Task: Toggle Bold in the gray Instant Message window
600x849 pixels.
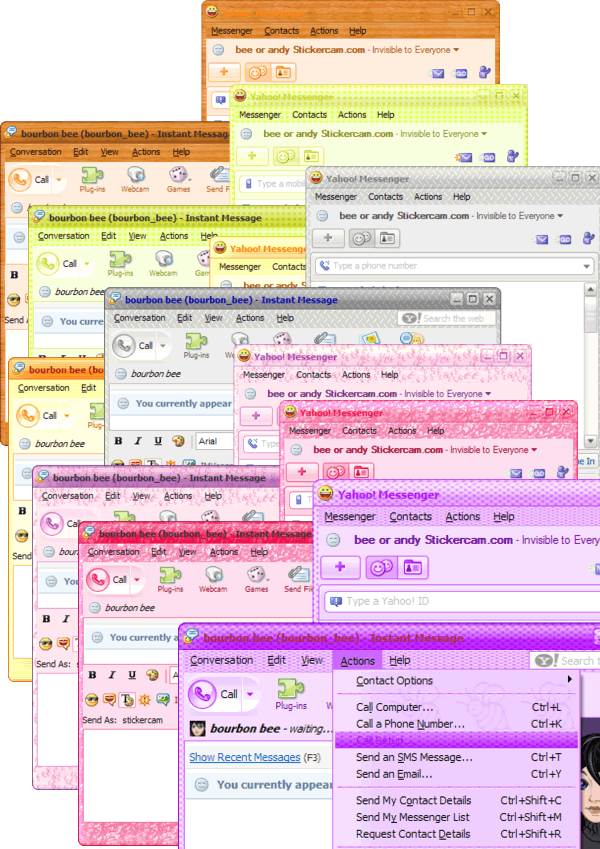Action: coord(119,441)
